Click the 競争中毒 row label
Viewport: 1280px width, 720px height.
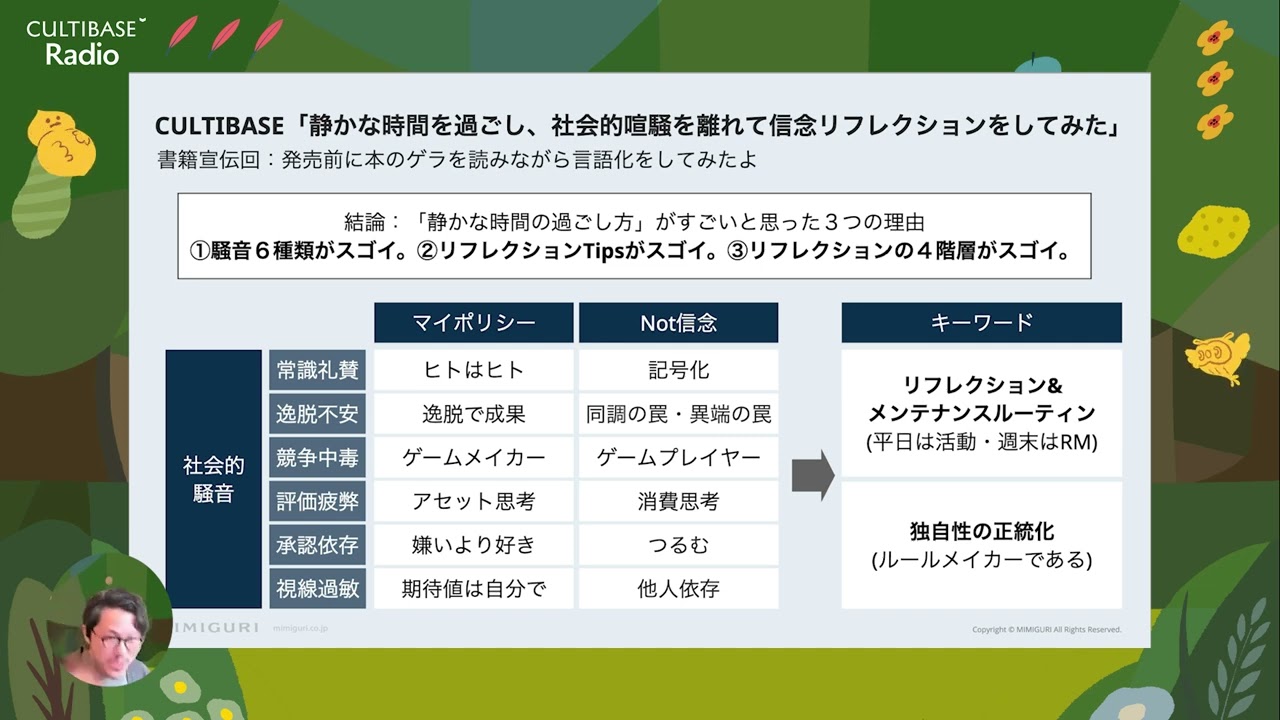[x=318, y=457]
